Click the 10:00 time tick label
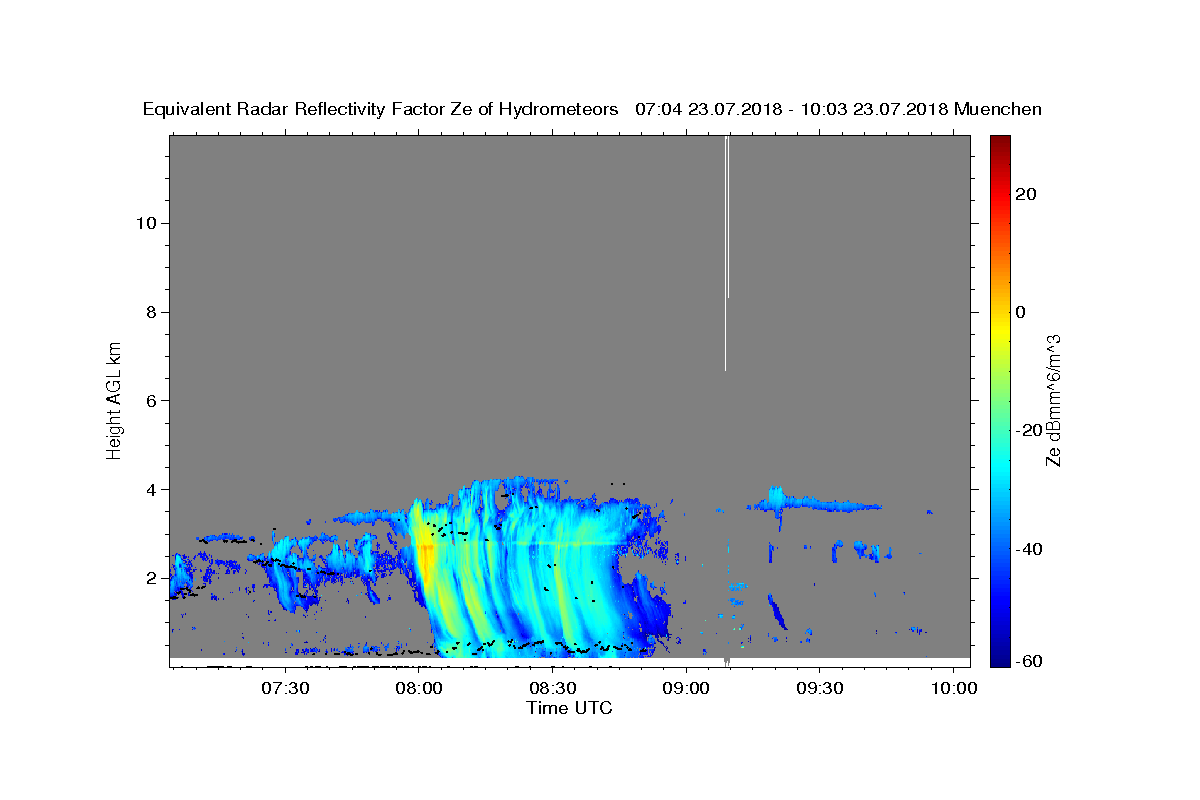This screenshot has height=800, width=1200. 953,688
